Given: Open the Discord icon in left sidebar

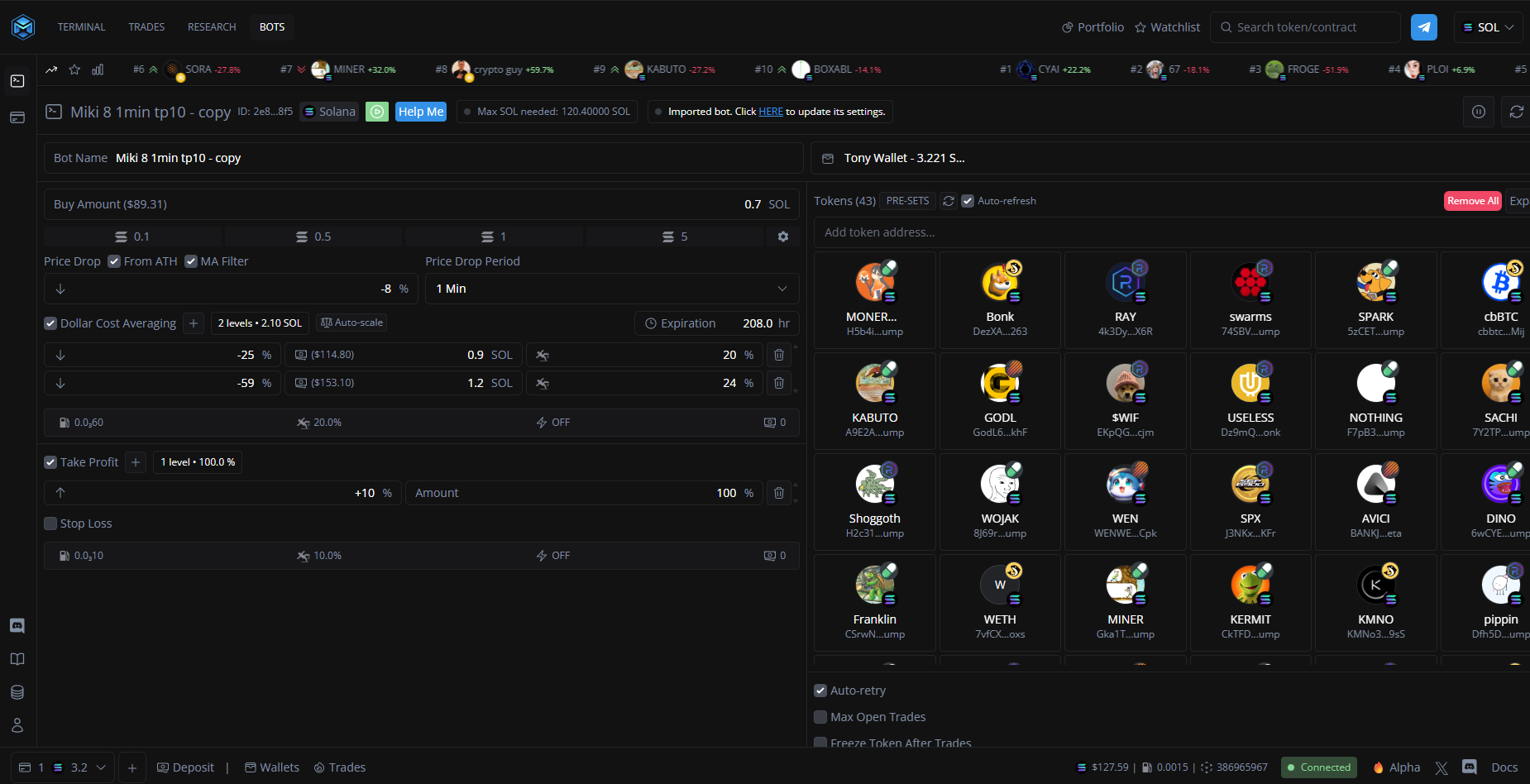Looking at the screenshot, I should pyautogui.click(x=17, y=625).
